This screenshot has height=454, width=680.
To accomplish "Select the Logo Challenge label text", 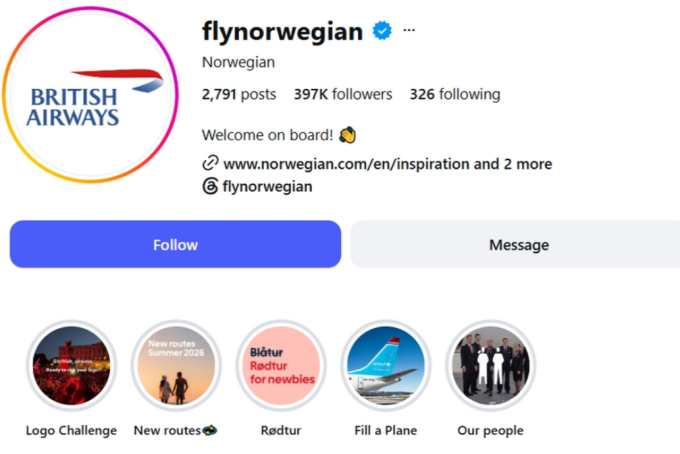I will (71, 430).
